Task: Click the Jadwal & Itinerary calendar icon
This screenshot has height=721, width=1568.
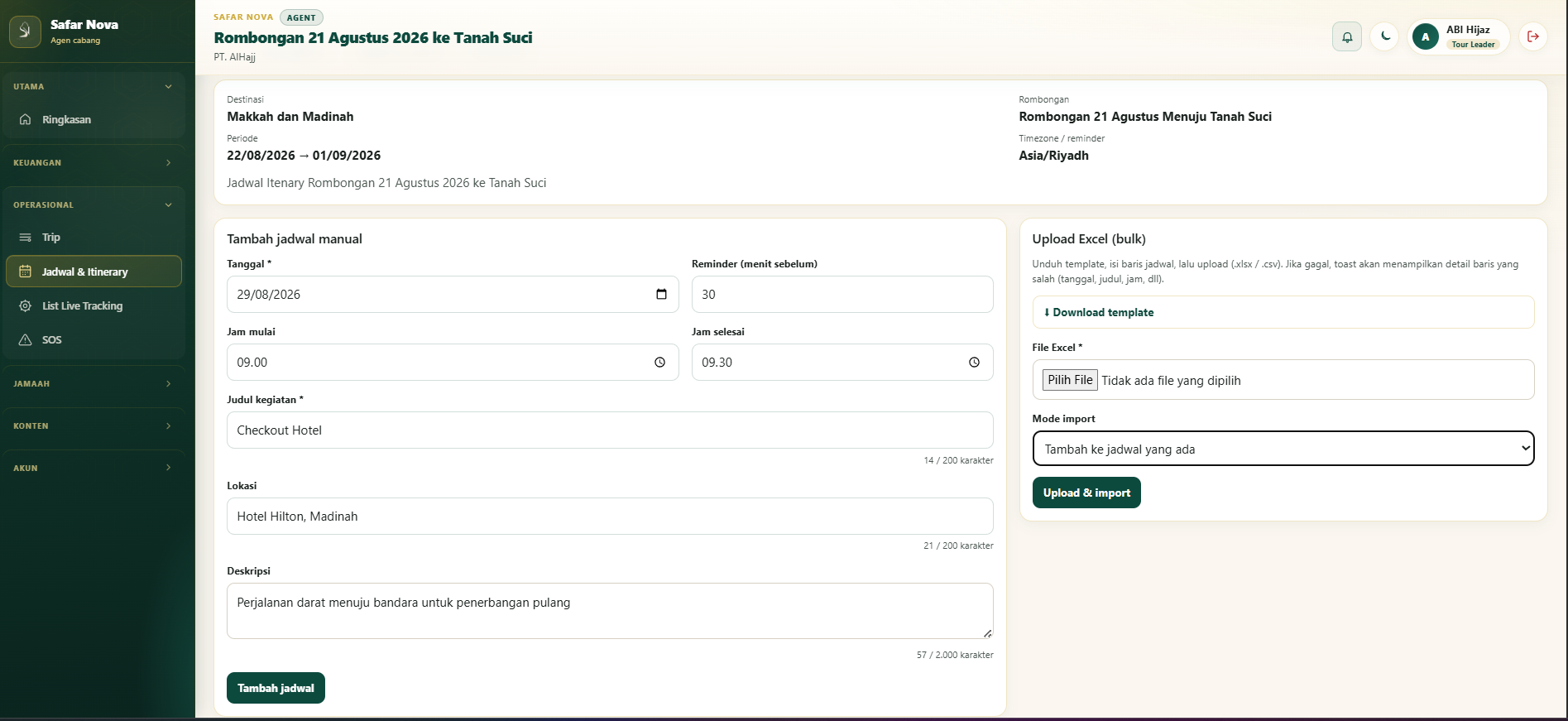Action: click(x=26, y=272)
